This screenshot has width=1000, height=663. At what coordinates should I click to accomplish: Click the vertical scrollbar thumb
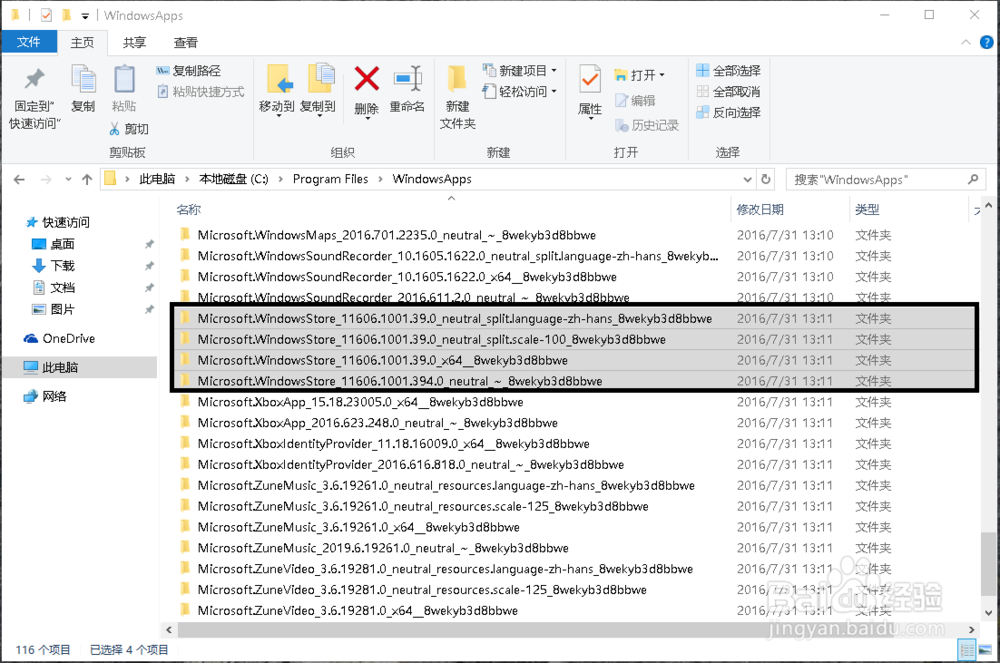click(x=988, y=566)
